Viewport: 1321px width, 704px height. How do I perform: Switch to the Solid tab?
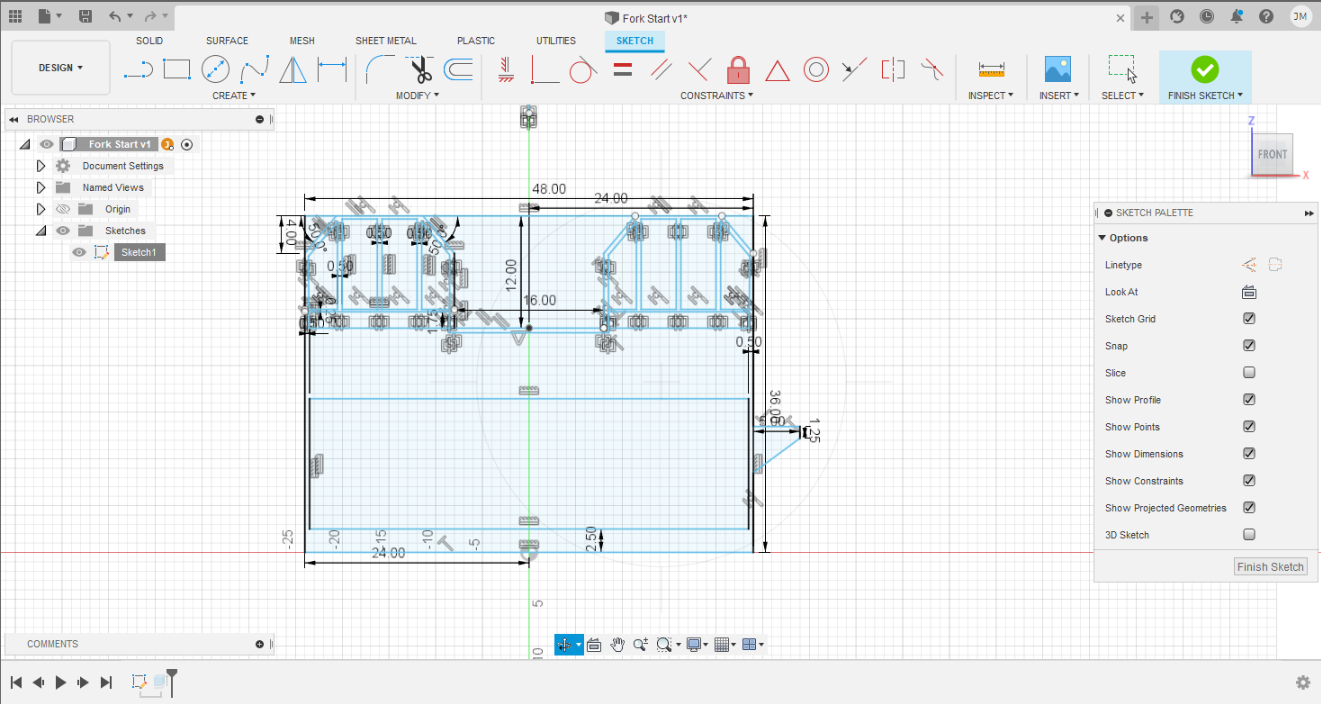pos(149,41)
